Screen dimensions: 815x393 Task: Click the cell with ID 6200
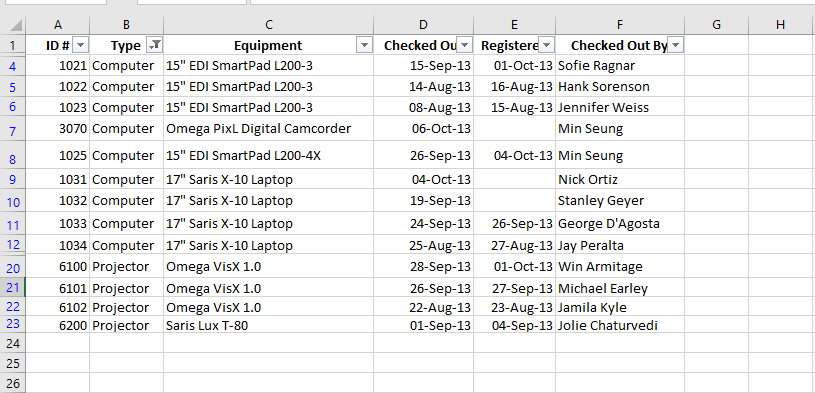point(58,325)
